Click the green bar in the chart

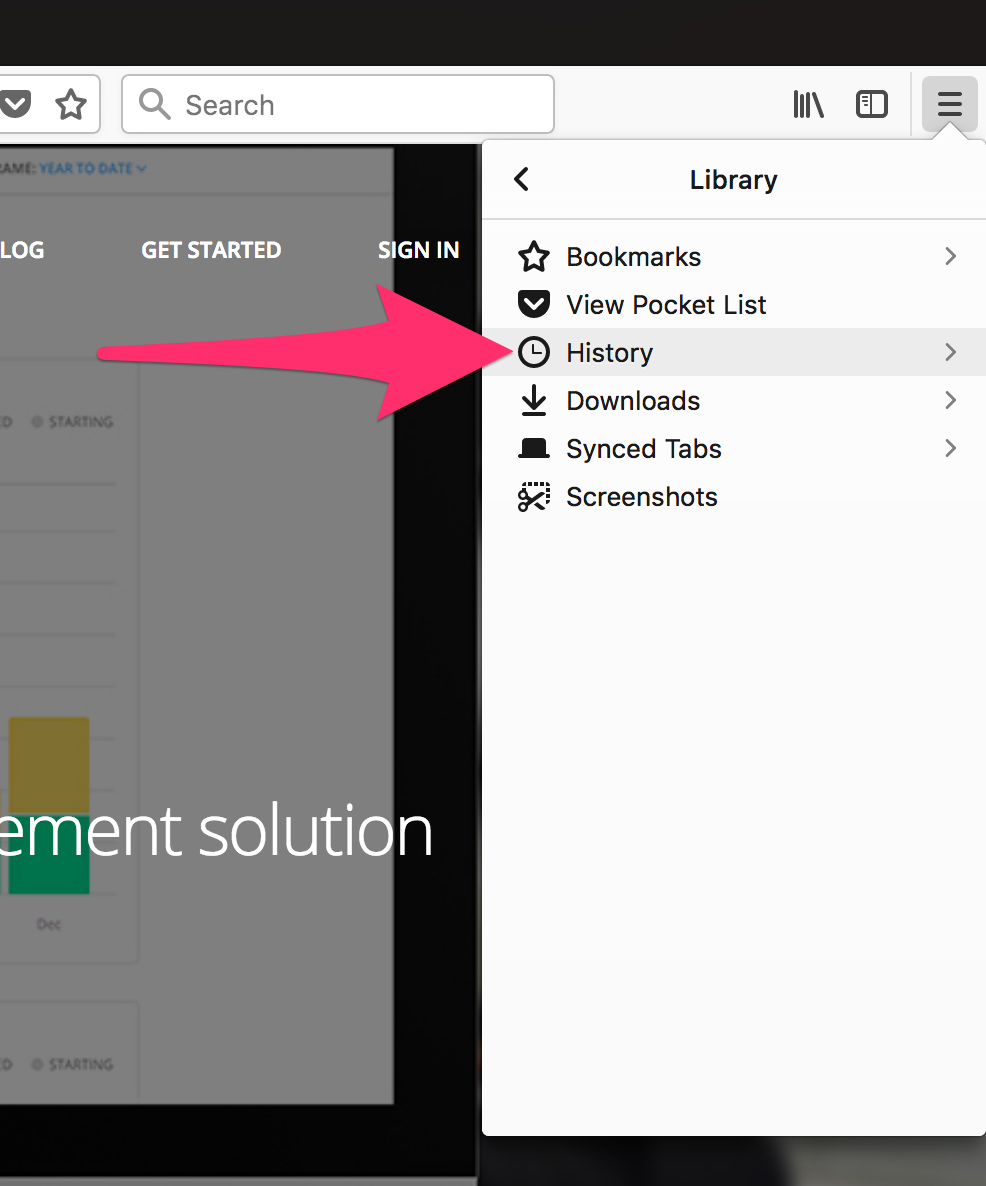pos(49,854)
